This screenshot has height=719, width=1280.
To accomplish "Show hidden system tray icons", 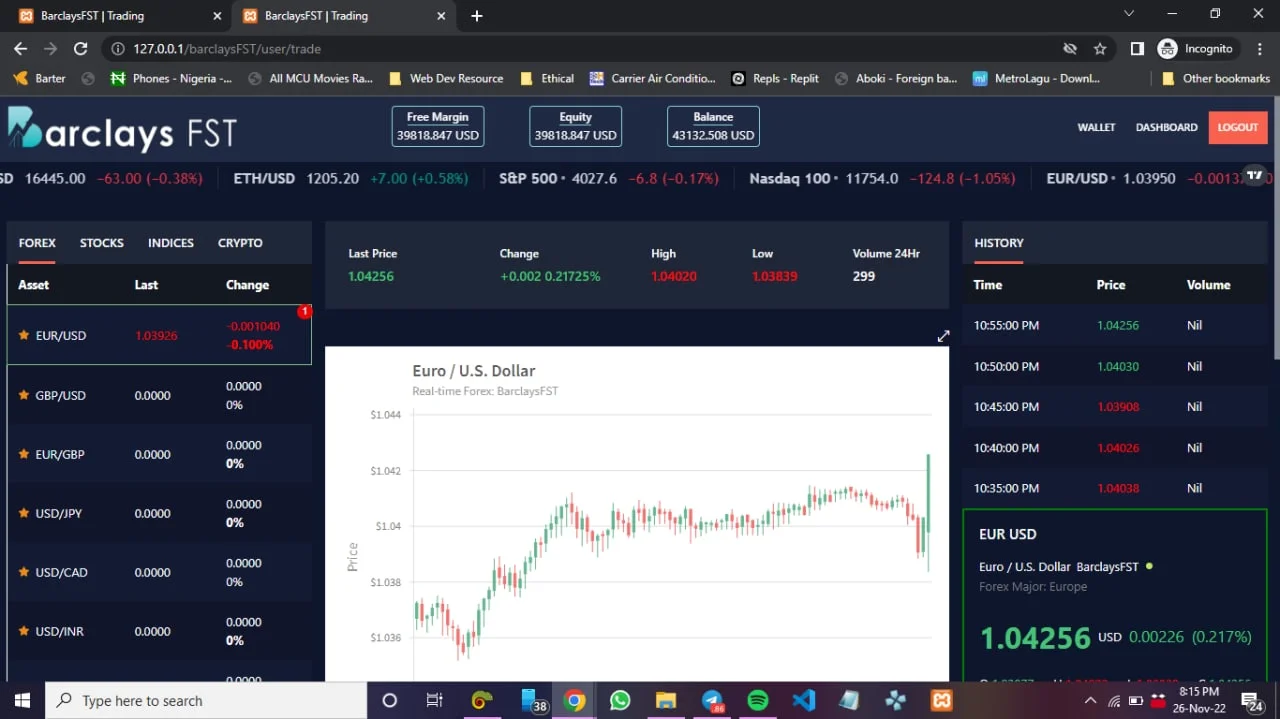I will pos(1089,701).
